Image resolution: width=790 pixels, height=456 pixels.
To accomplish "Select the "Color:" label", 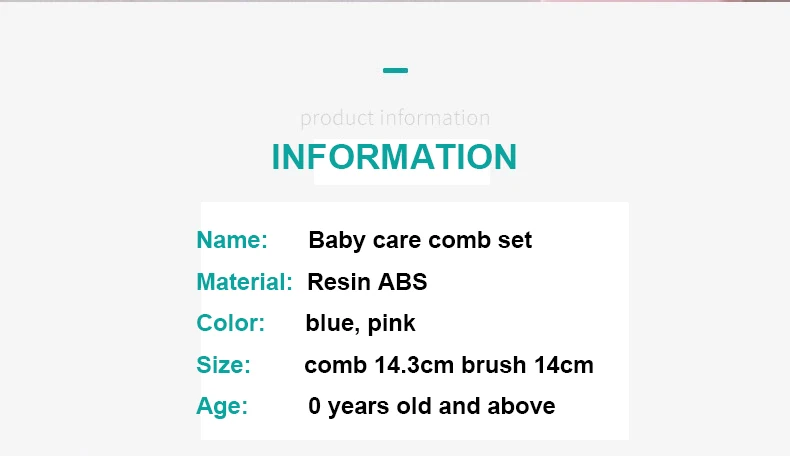I will pyautogui.click(x=231, y=323).
